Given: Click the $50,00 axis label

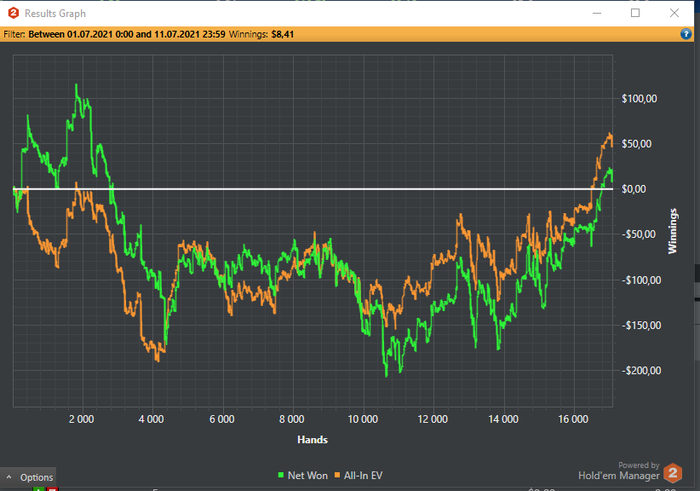Looking at the screenshot, I should (637, 144).
